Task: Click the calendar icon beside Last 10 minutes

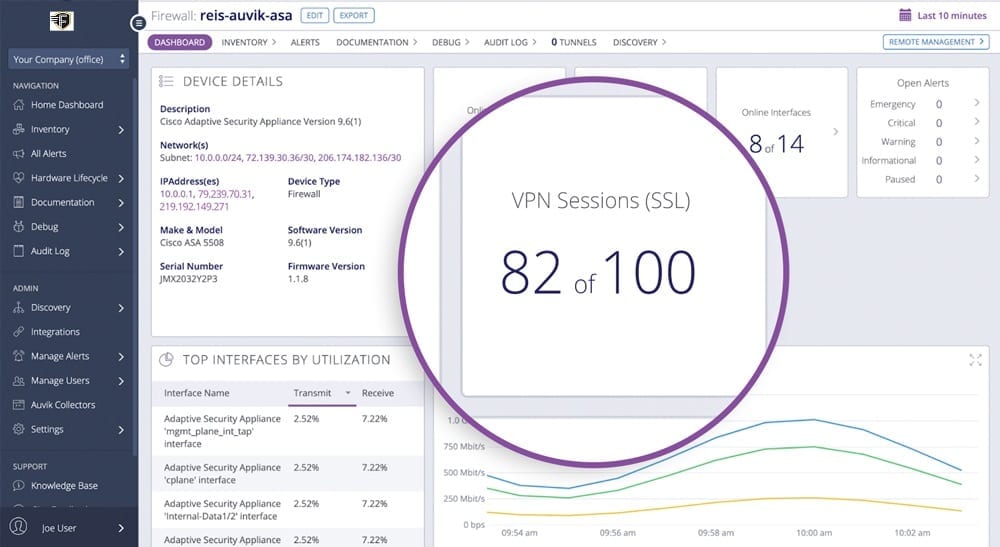Action: pyautogui.click(x=905, y=15)
